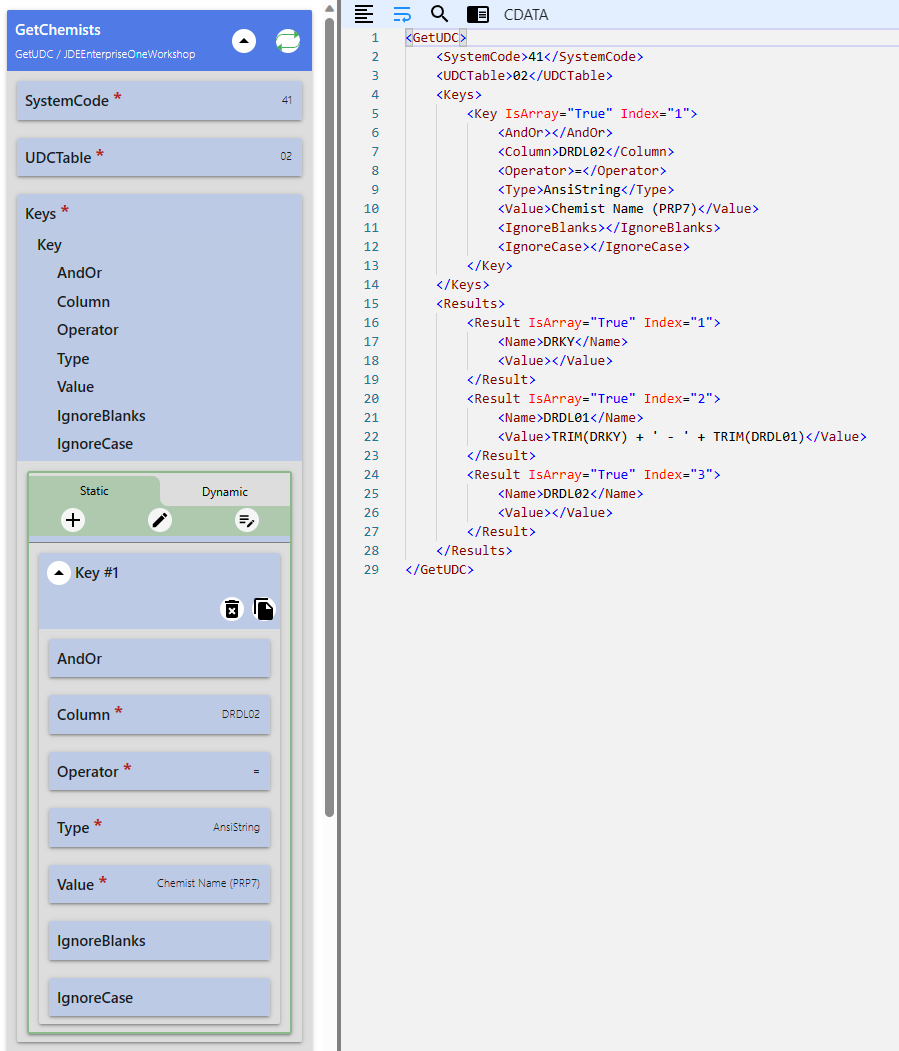Select the Key node under Keys
The image size is (899, 1051).
(49, 245)
